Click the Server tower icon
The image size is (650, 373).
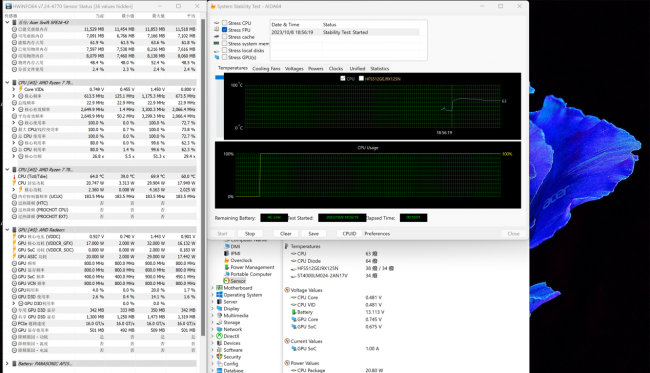pos(219,301)
